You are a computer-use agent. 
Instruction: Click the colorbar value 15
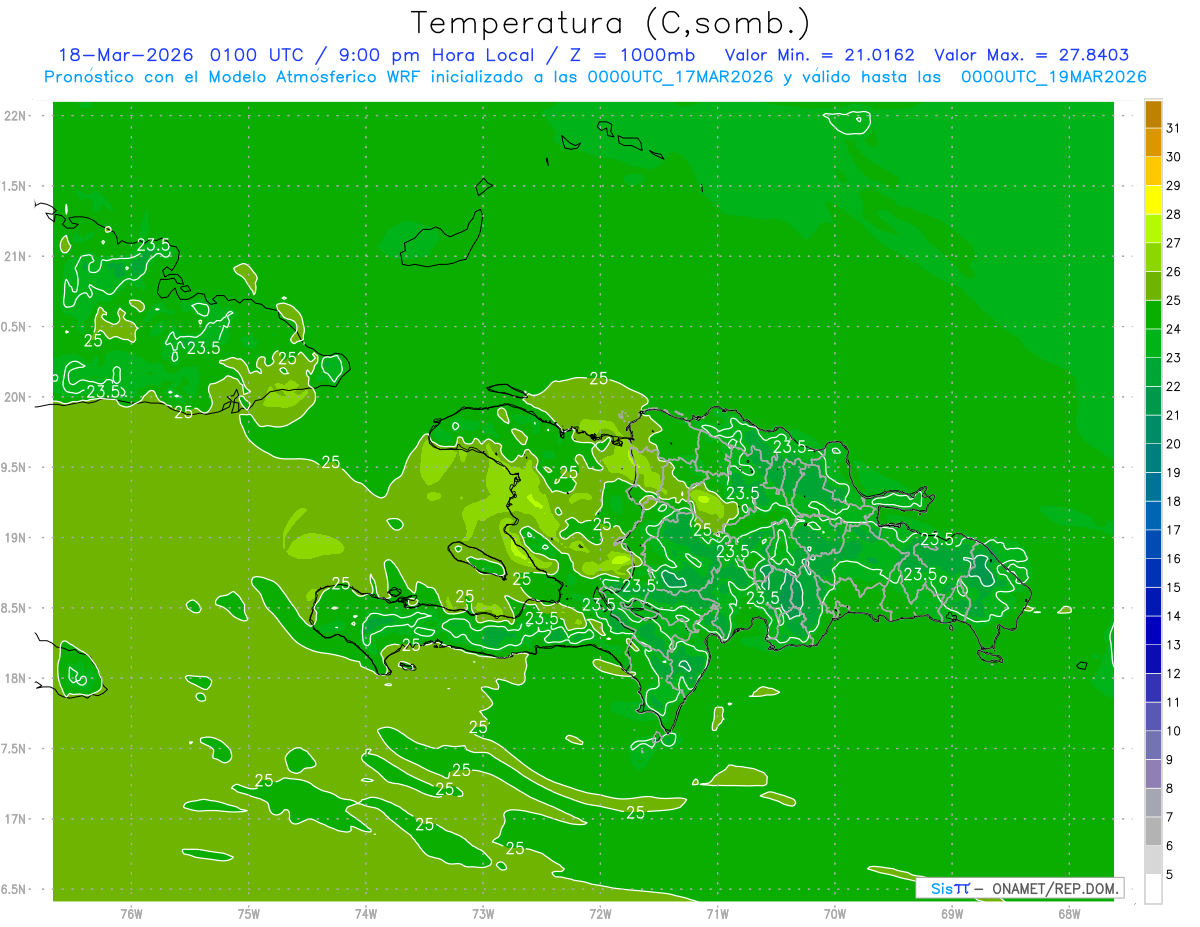coord(1174,588)
